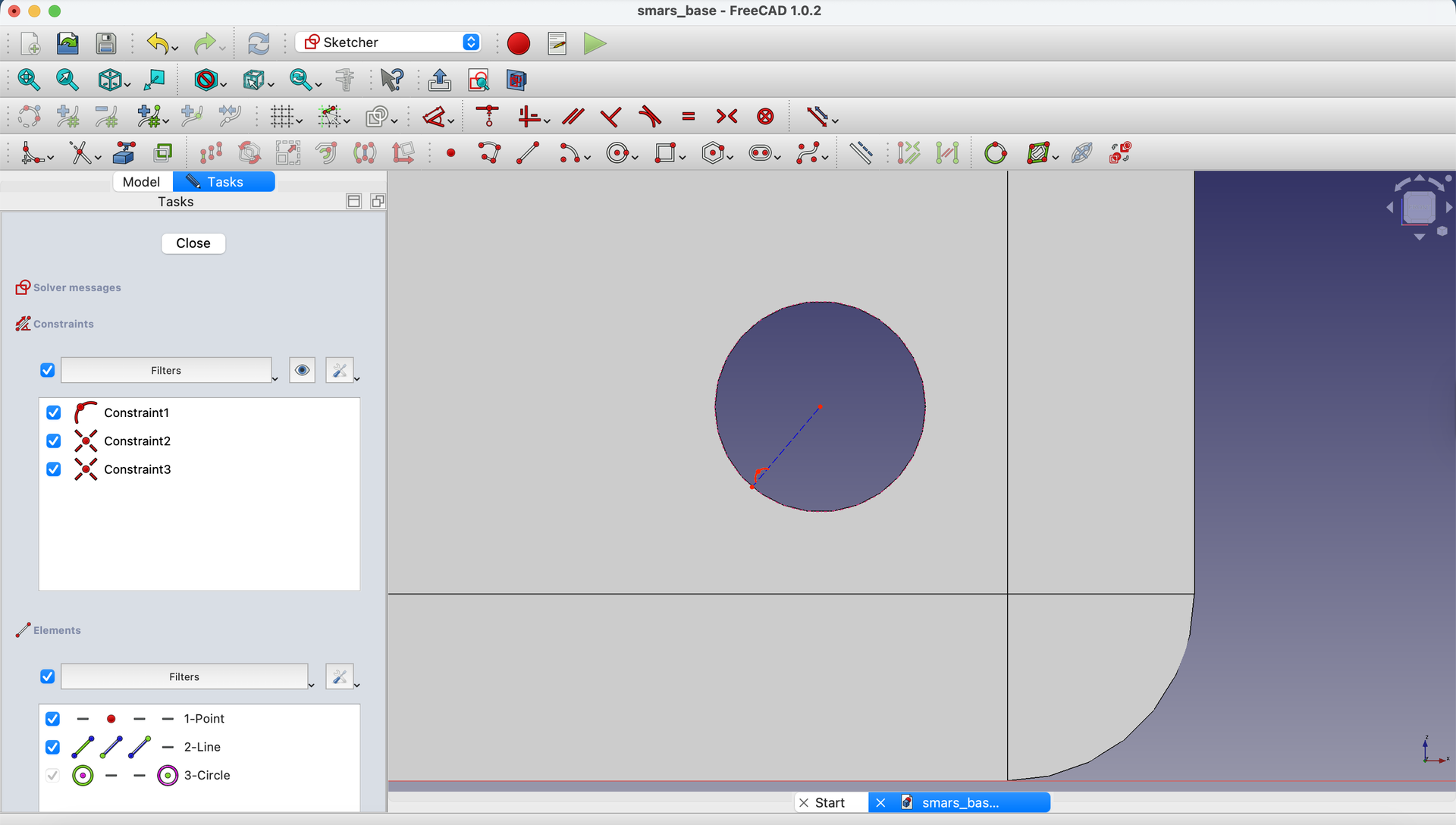
Task: Select the Create line tool
Action: (x=528, y=153)
